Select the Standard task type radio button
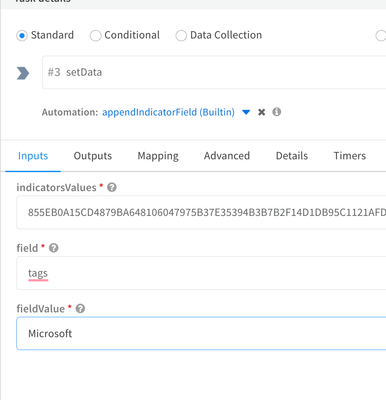Screen dimensions: 386x400 tap(22, 35)
